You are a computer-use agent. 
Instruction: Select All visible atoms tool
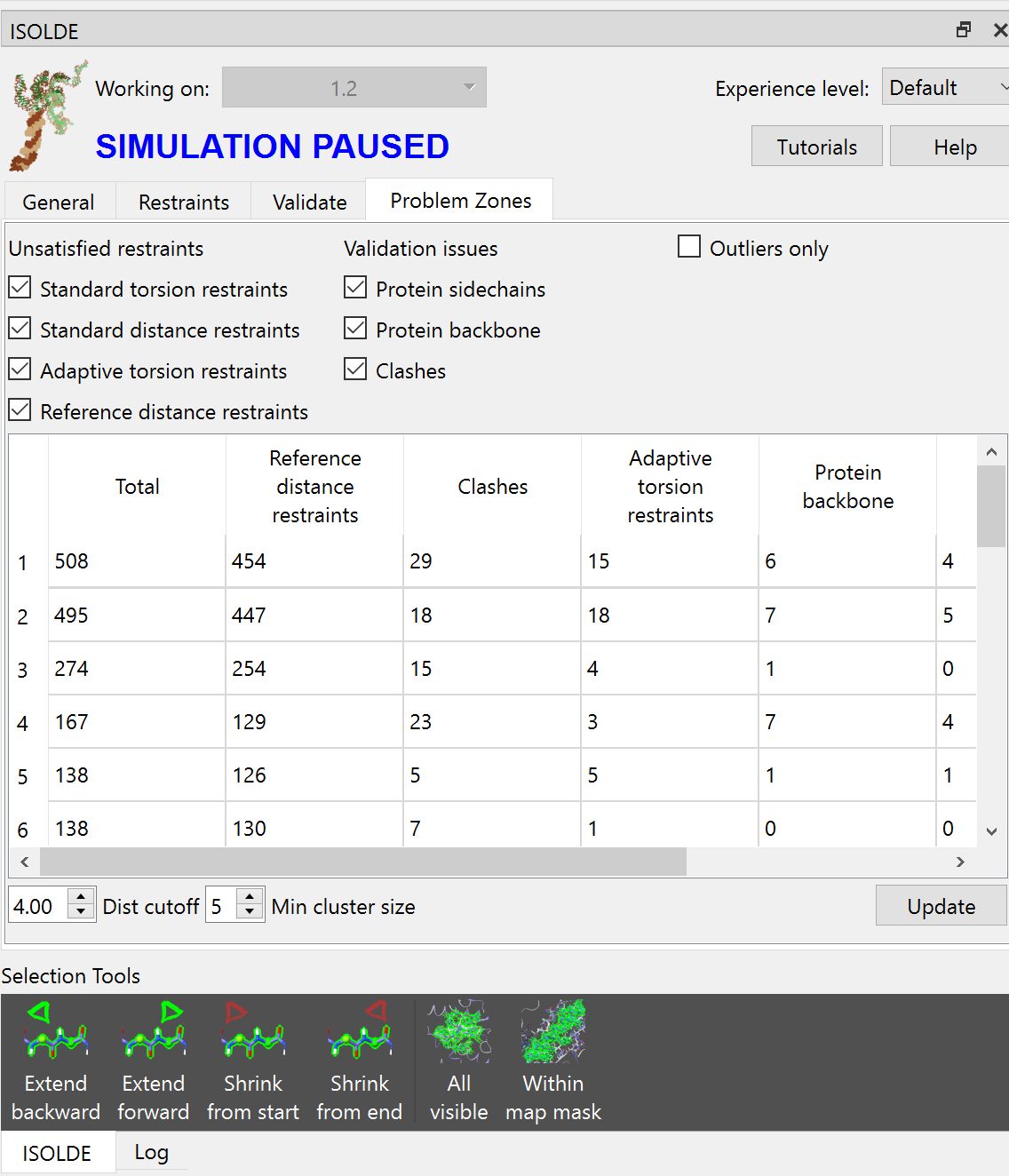point(459,1062)
